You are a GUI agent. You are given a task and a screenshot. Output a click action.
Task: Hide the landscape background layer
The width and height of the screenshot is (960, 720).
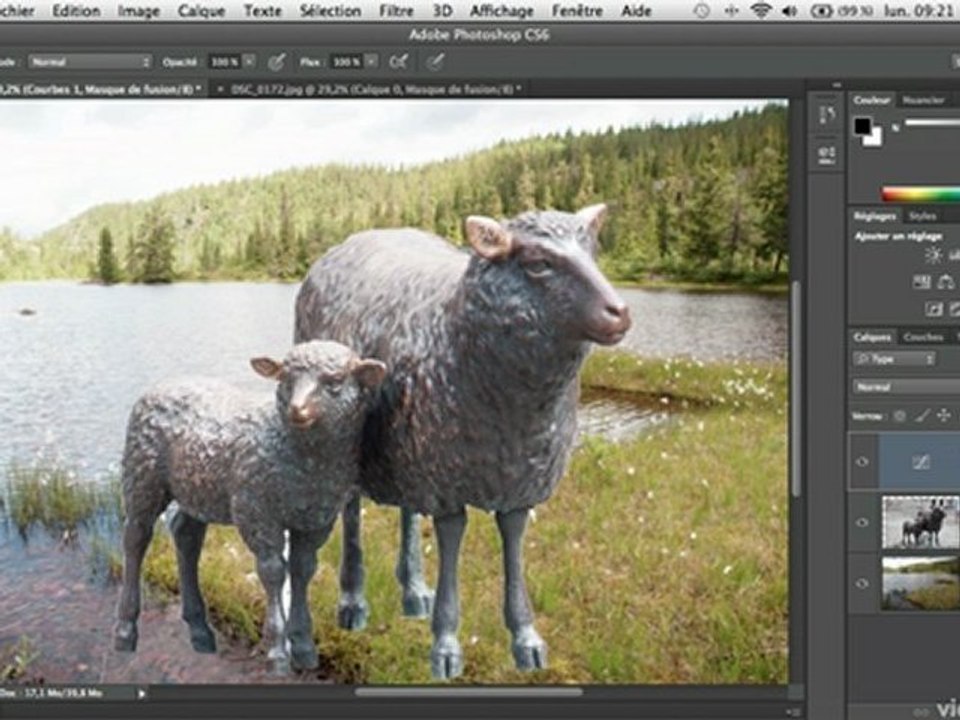point(862,583)
